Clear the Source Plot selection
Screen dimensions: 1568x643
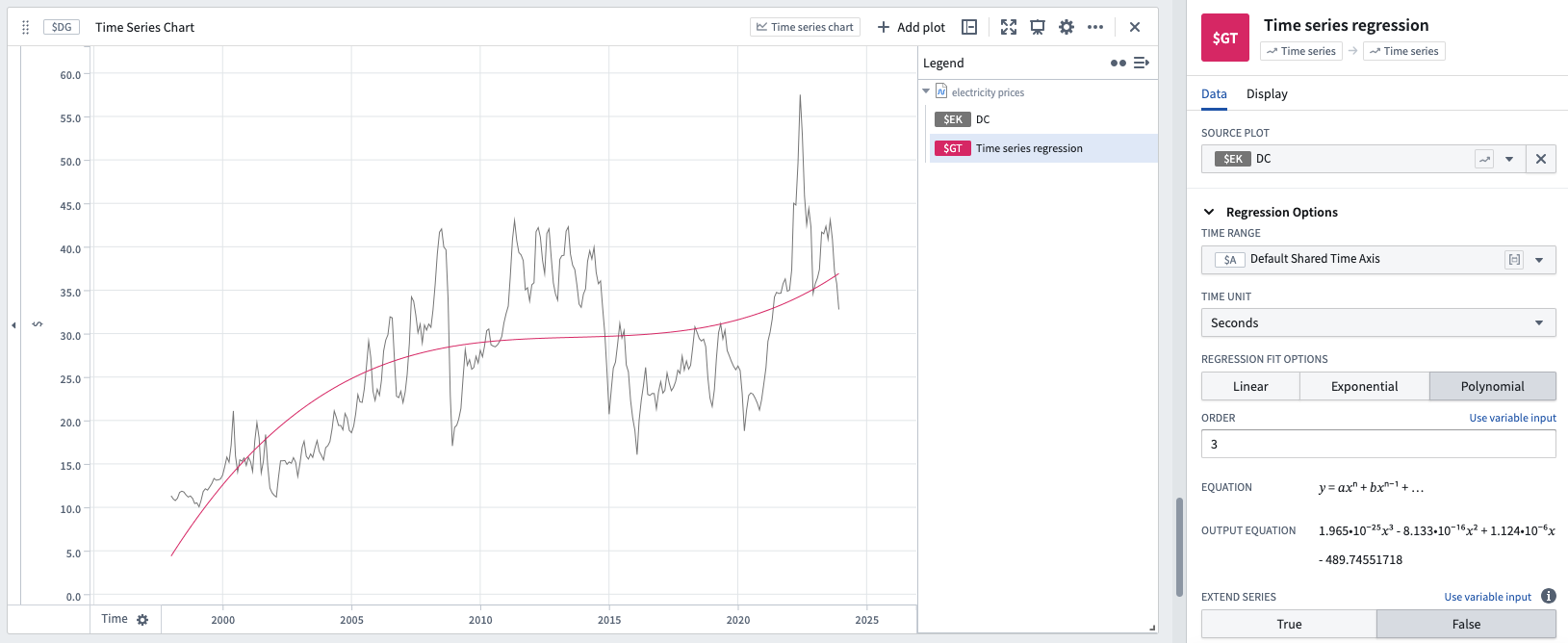(1541, 159)
